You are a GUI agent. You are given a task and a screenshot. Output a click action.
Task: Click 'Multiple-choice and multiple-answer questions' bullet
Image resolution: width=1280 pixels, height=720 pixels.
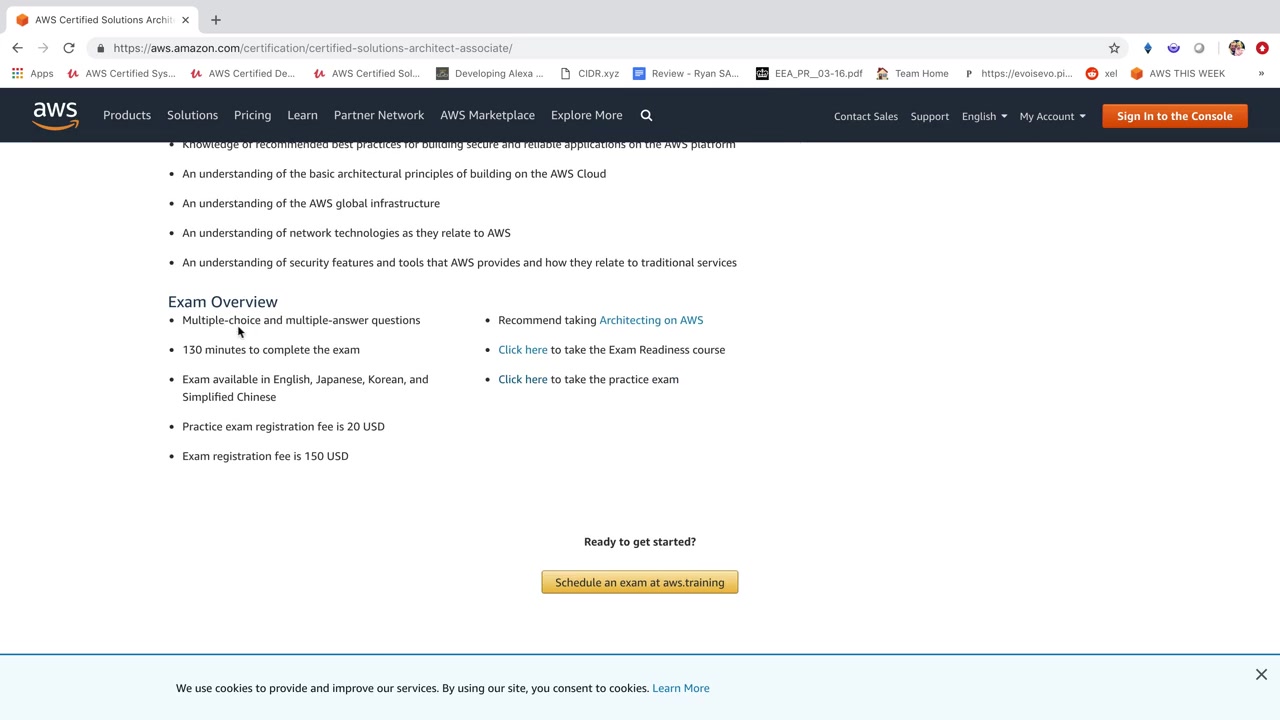click(x=301, y=320)
